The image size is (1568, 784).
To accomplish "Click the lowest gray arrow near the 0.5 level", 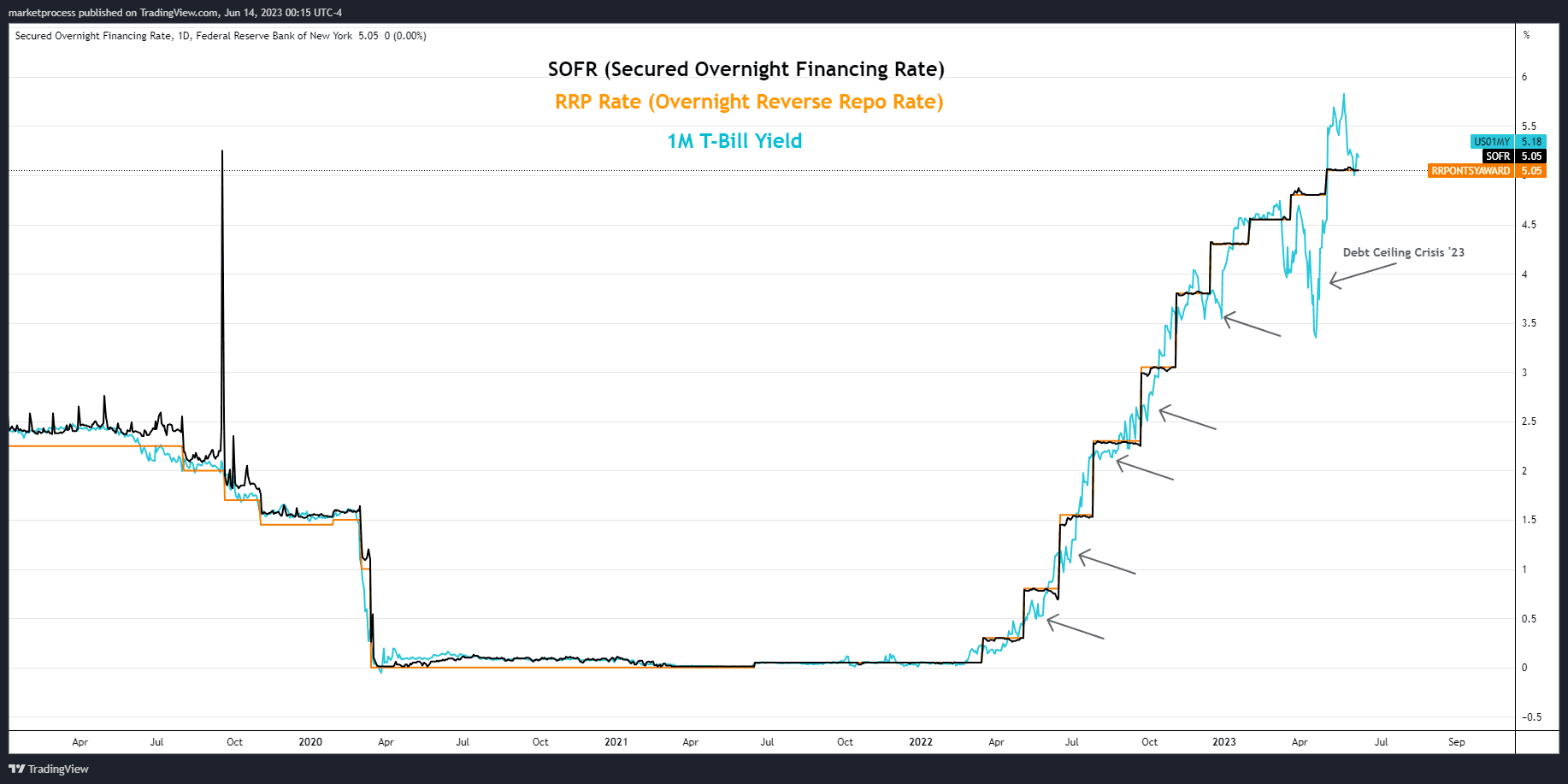I will (x=1075, y=628).
